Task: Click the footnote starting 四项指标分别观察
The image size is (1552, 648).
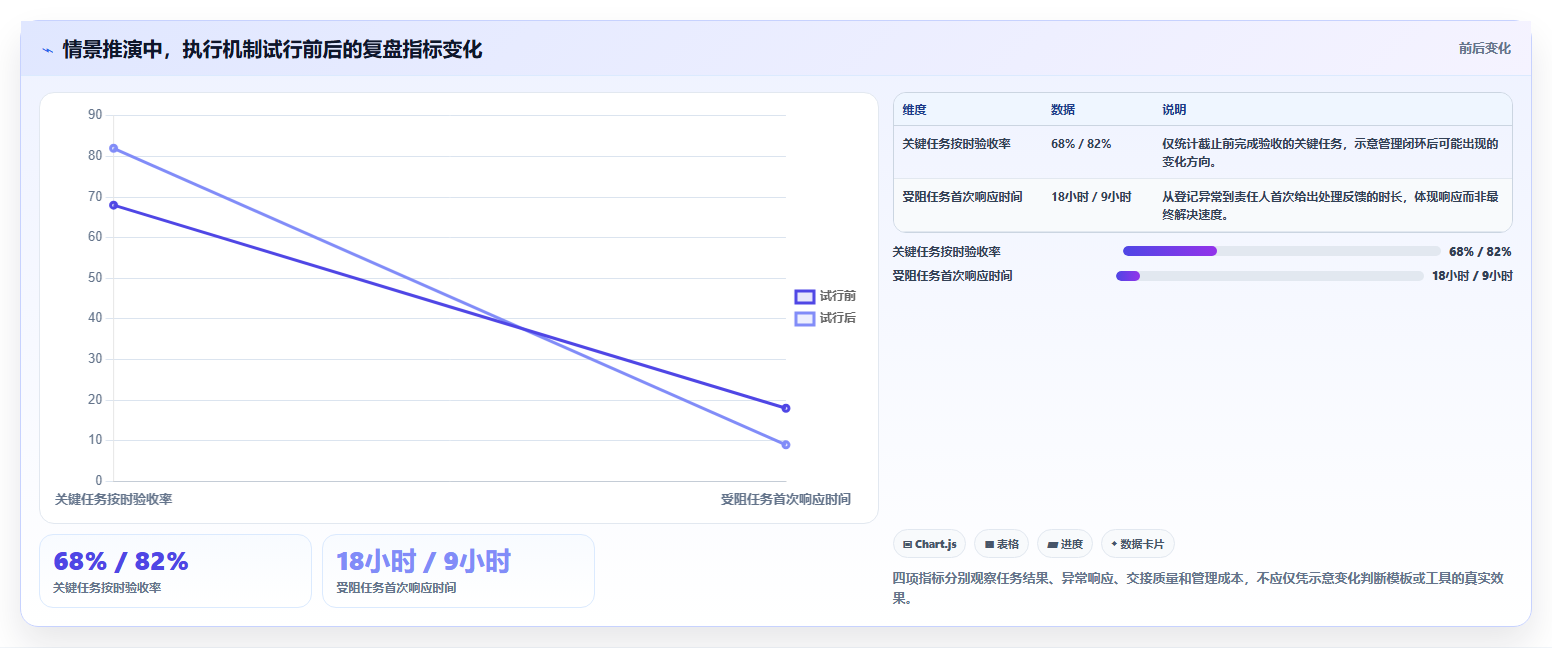Action: click(x=1198, y=588)
